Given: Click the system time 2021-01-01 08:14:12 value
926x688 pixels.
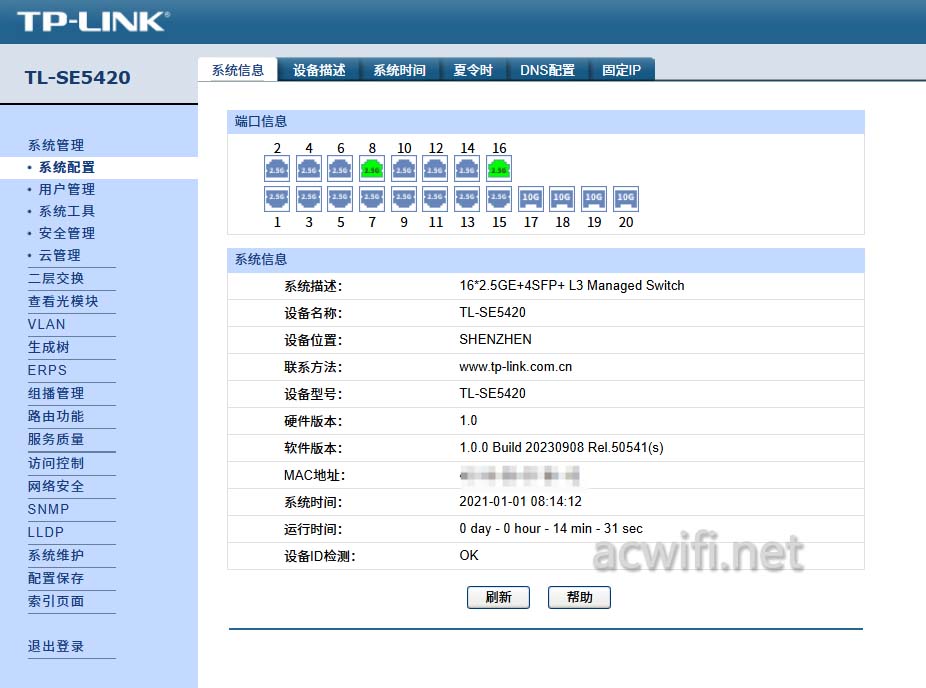Looking at the screenshot, I should (520, 501).
